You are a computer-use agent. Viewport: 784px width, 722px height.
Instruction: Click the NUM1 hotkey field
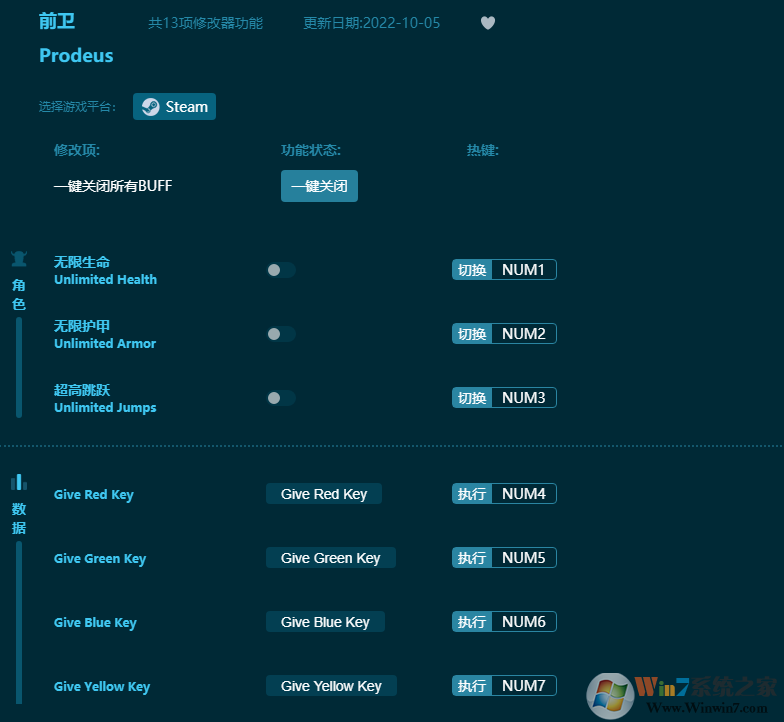pyautogui.click(x=524, y=270)
